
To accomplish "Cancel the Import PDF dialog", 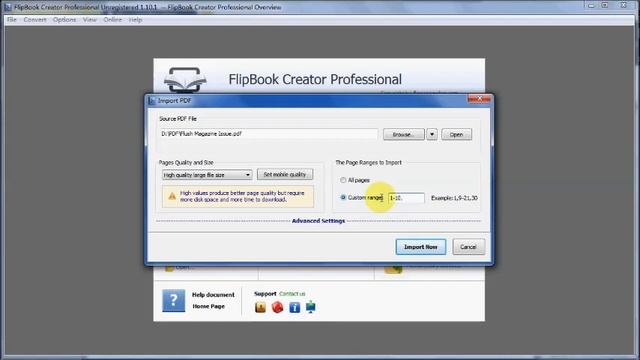I will point(469,247).
